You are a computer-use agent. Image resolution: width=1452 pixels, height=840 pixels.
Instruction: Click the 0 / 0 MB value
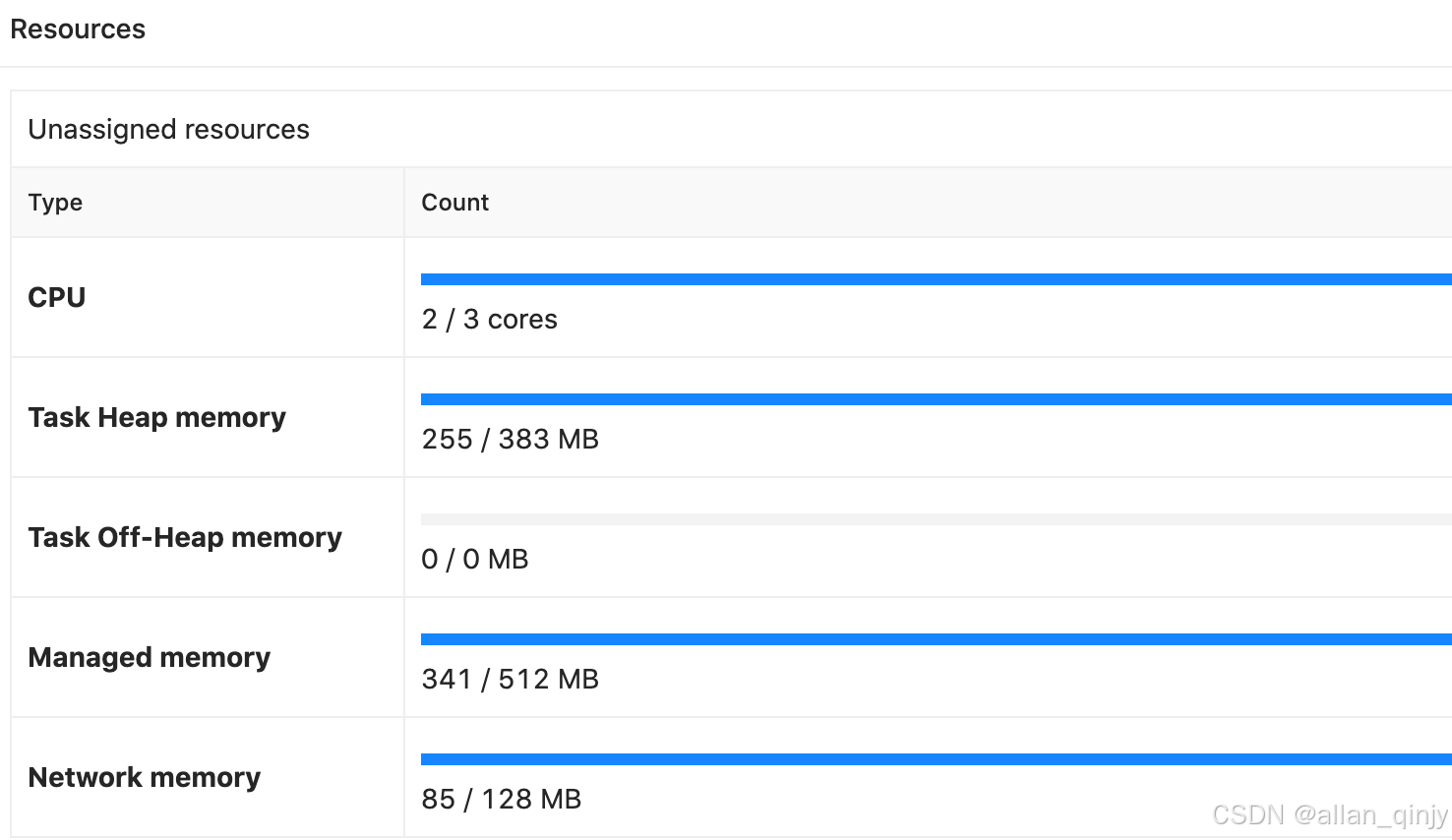click(x=475, y=559)
